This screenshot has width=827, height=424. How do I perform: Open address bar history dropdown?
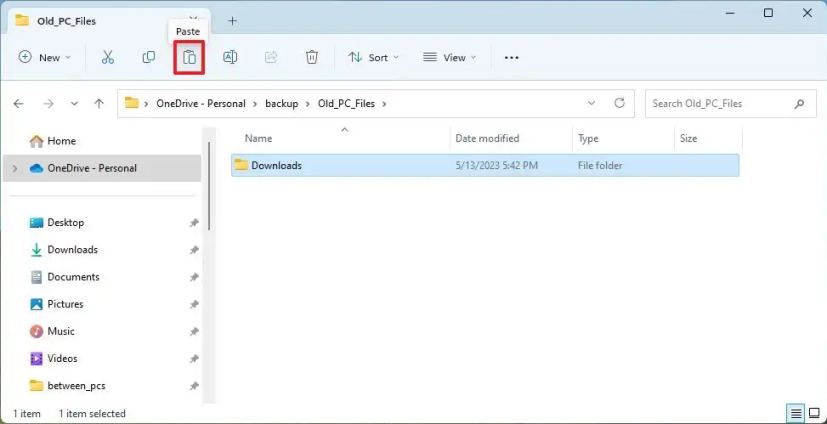(592, 103)
